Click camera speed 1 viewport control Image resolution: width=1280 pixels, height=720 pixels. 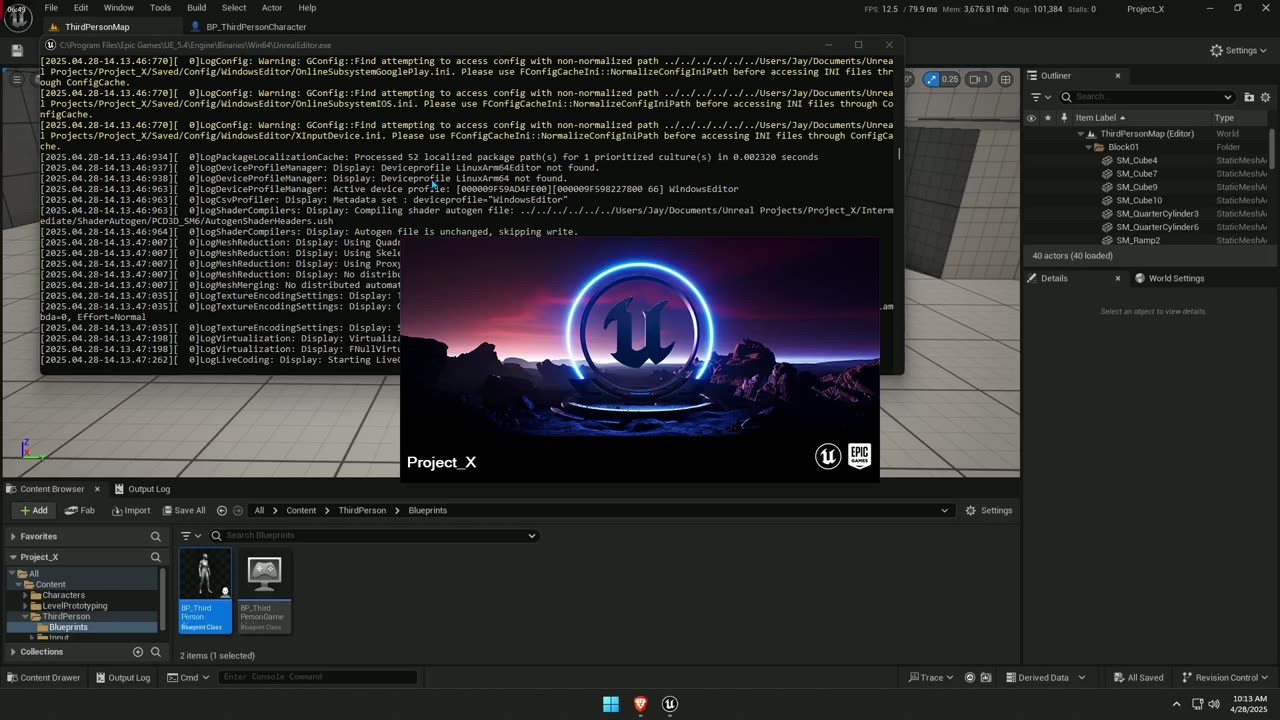pyautogui.click(x=978, y=79)
